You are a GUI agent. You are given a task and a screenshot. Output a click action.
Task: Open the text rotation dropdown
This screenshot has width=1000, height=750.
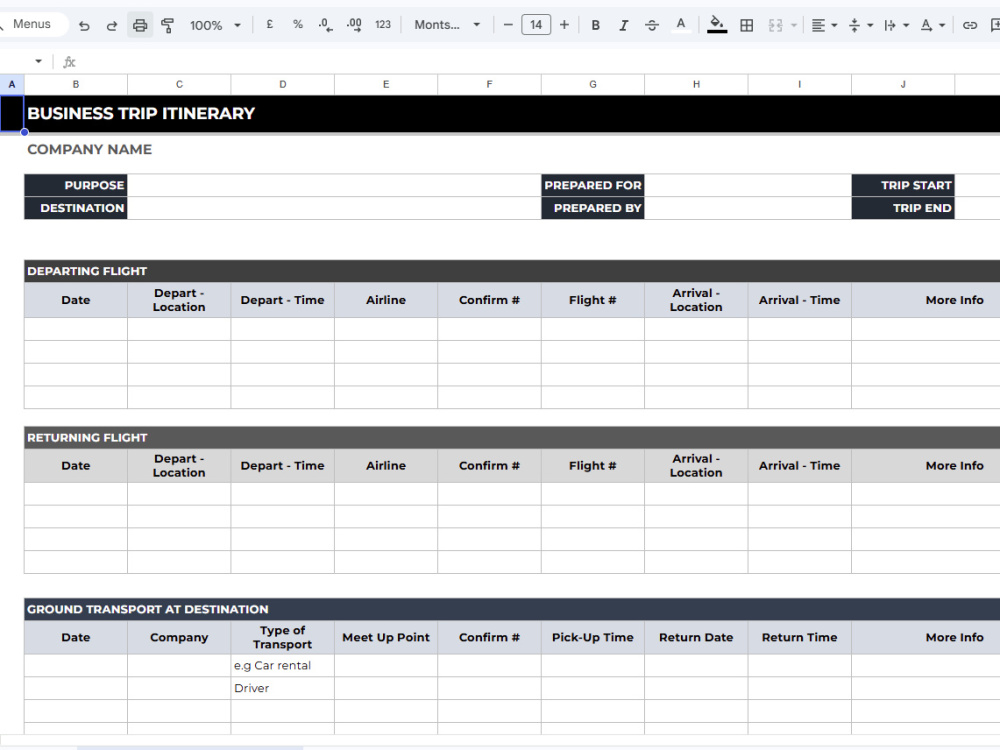(x=932, y=25)
